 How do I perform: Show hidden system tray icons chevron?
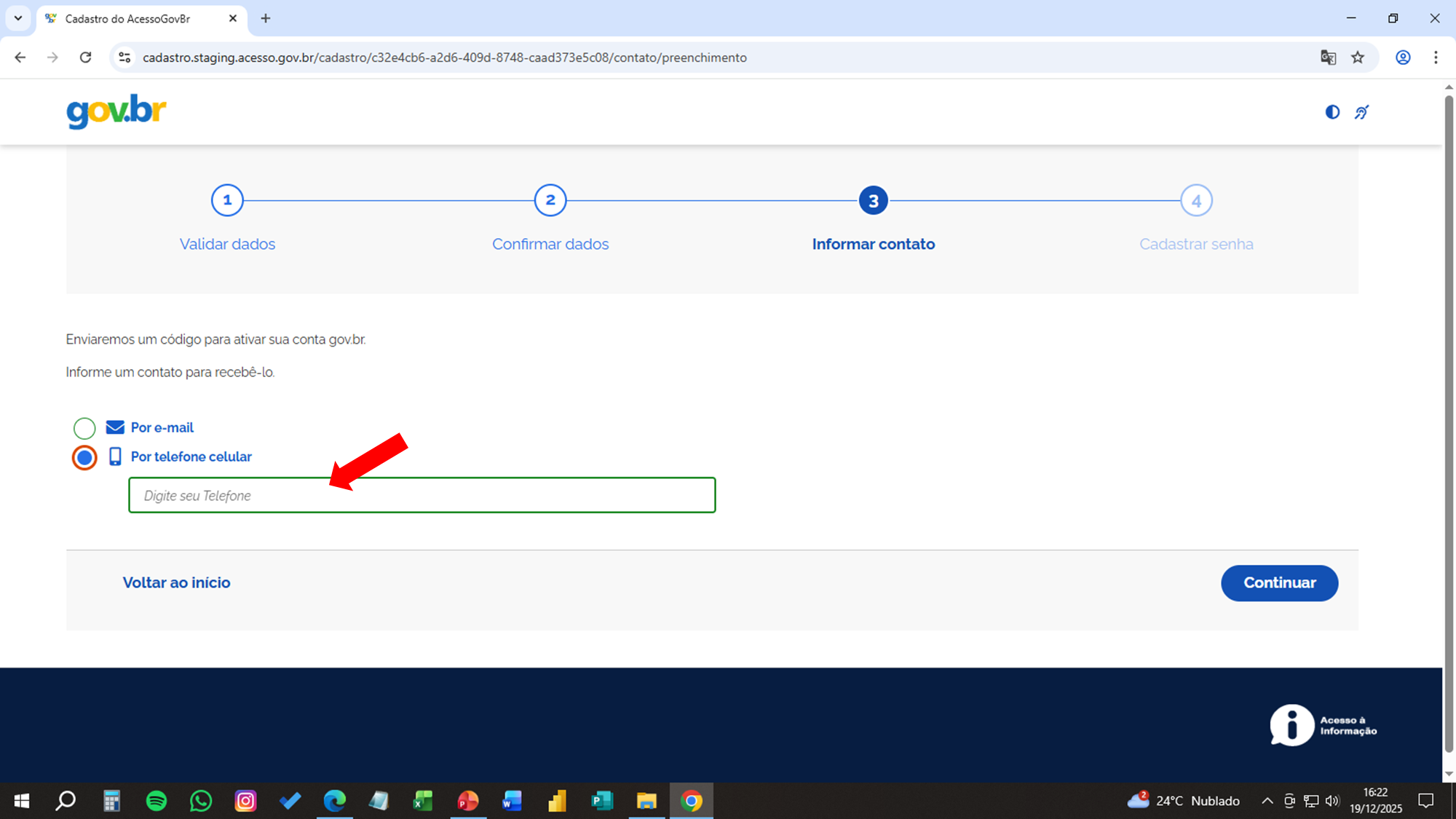(1267, 801)
